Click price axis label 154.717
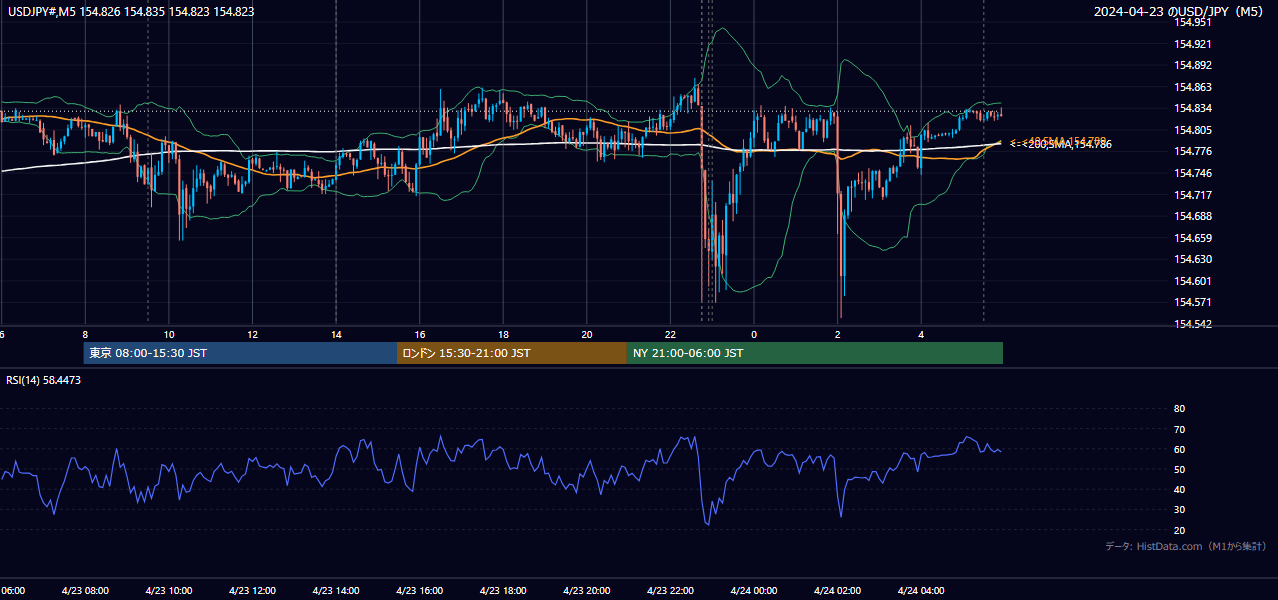The height and width of the screenshot is (600, 1278). pyautogui.click(x=1194, y=195)
